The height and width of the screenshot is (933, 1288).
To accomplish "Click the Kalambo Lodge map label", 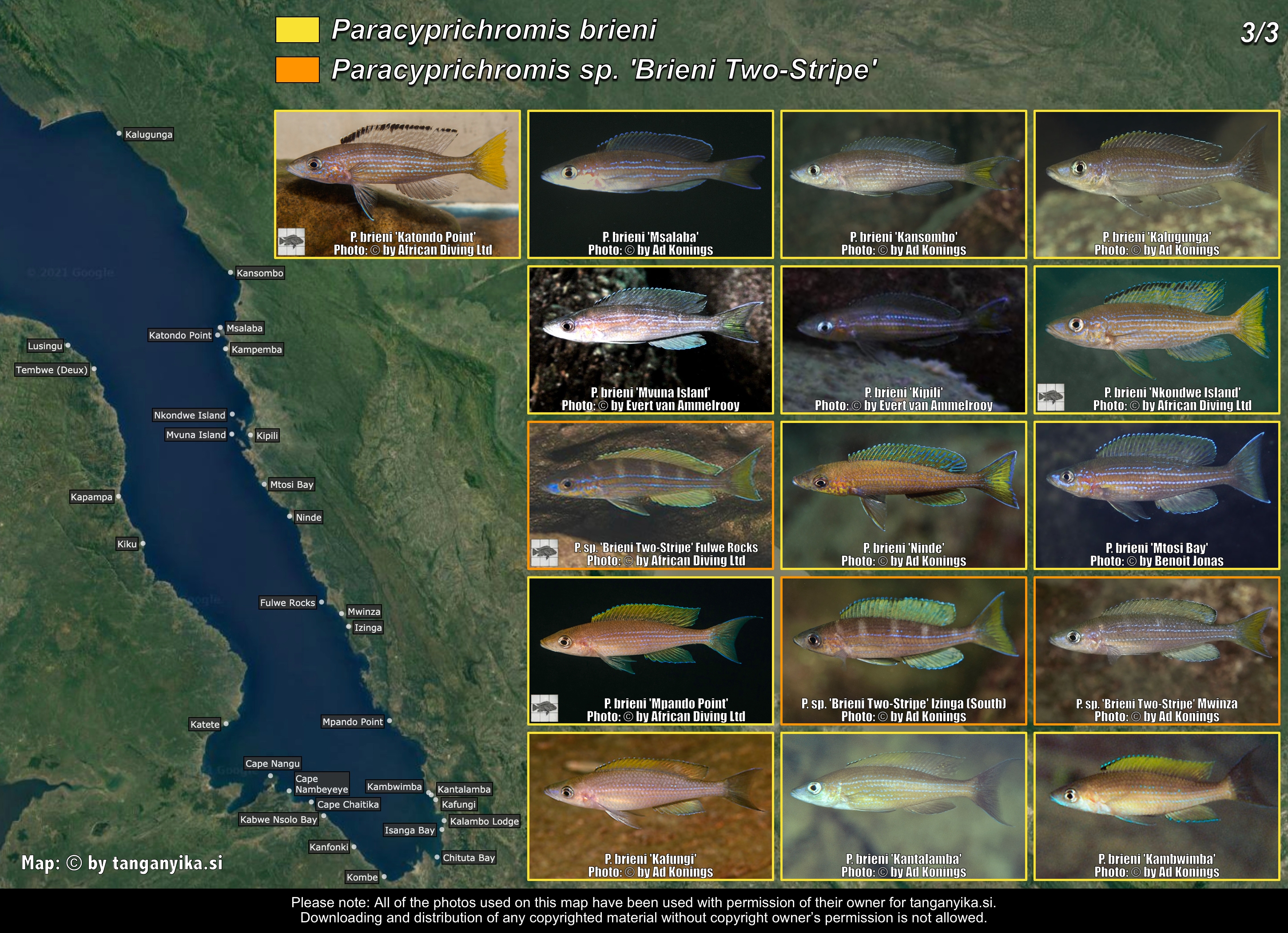I will tap(485, 821).
